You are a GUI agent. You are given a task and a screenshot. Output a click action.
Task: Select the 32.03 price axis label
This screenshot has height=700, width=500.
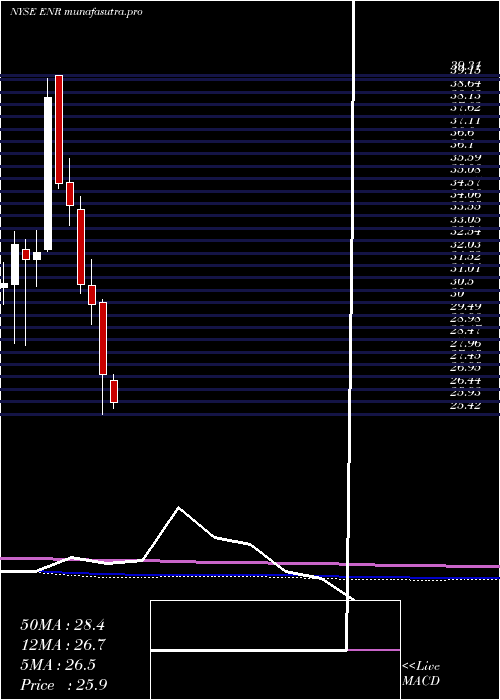[465, 245]
